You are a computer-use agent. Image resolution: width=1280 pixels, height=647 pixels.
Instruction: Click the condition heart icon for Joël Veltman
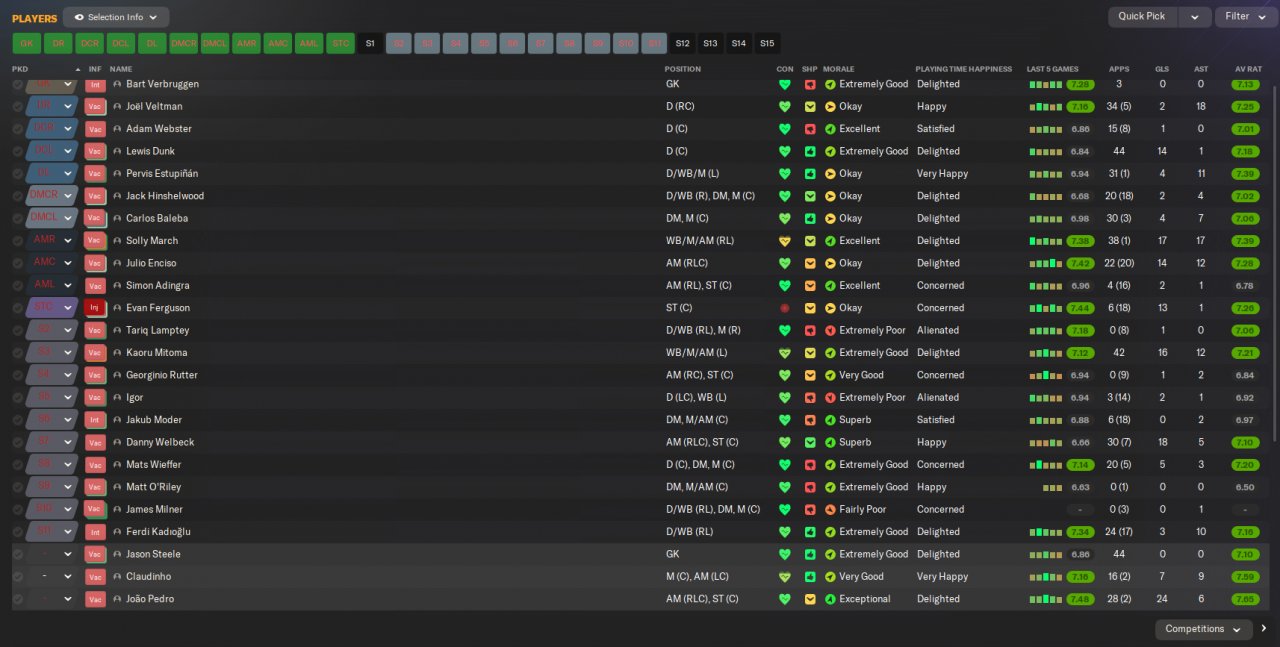pyautogui.click(x=785, y=106)
